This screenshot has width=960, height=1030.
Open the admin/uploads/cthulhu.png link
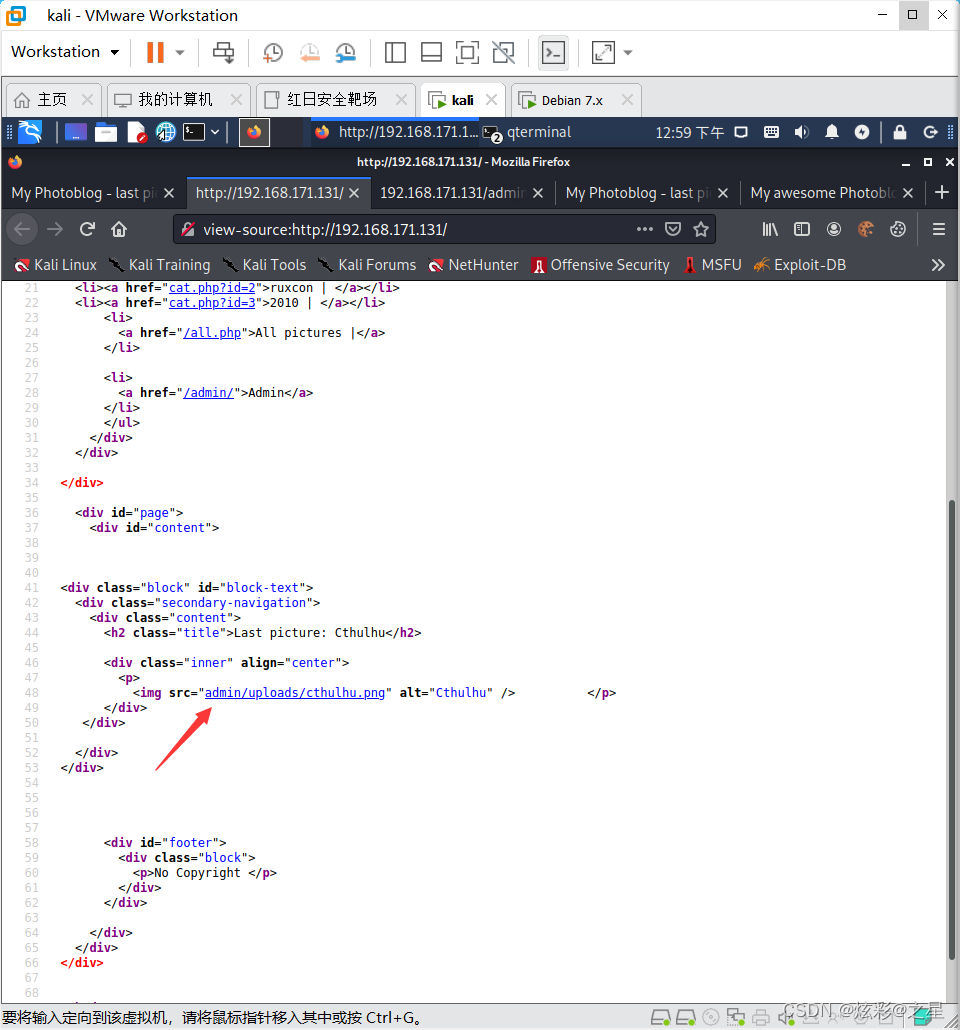294,693
